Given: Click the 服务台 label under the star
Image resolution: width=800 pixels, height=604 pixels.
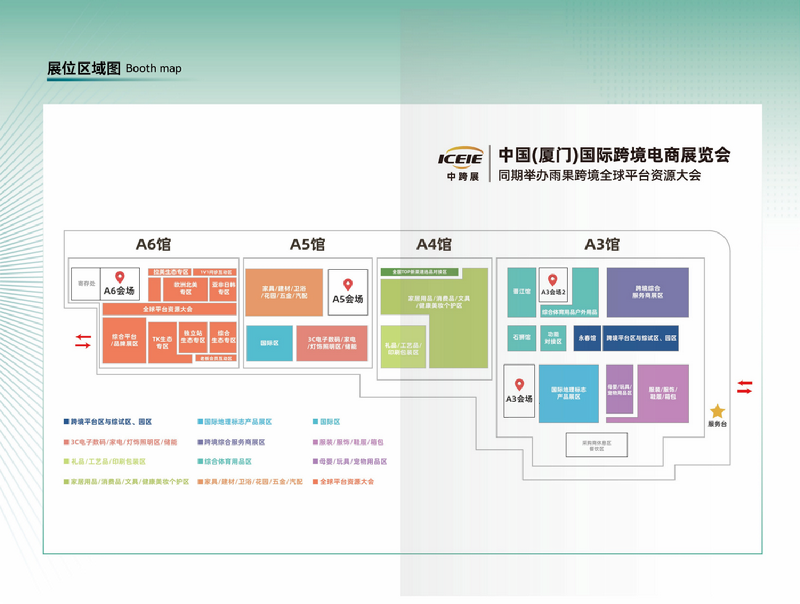Looking at the screenshot, I should click(x=717, y=424).
